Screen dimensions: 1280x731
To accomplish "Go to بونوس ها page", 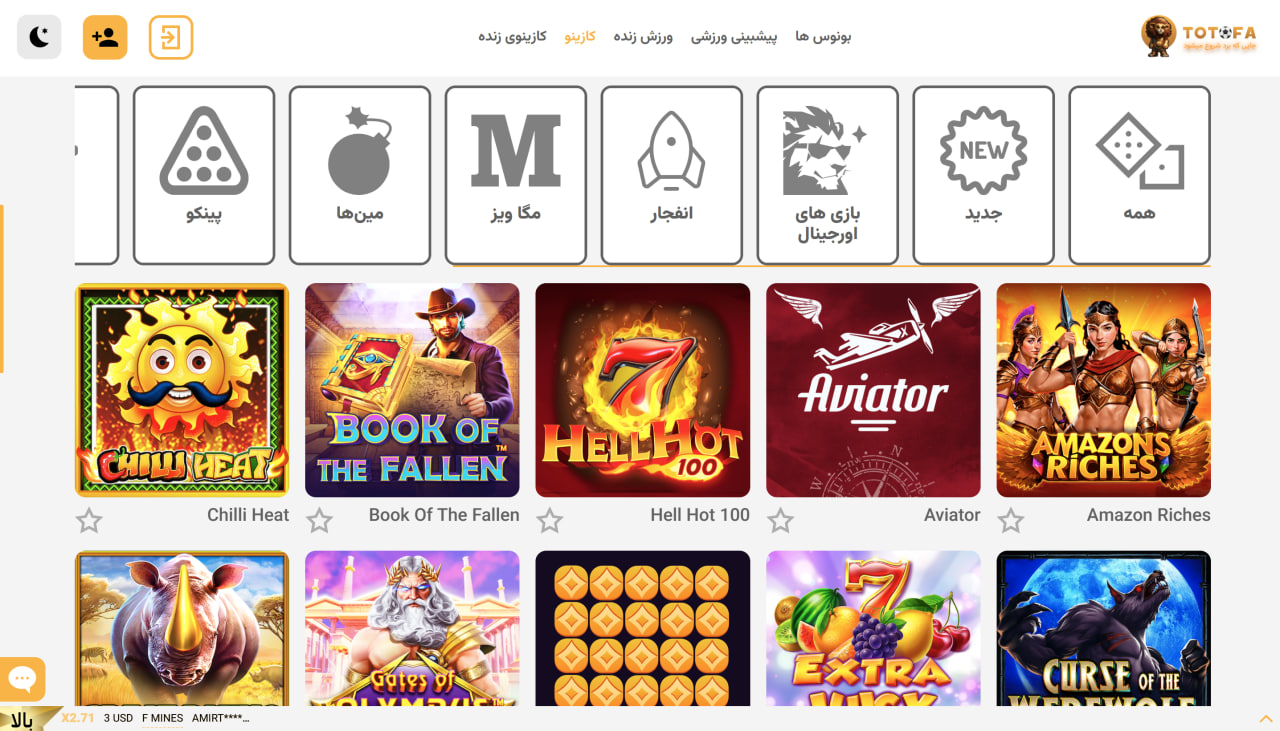I will pyautogui.click(x=823, y=36).
